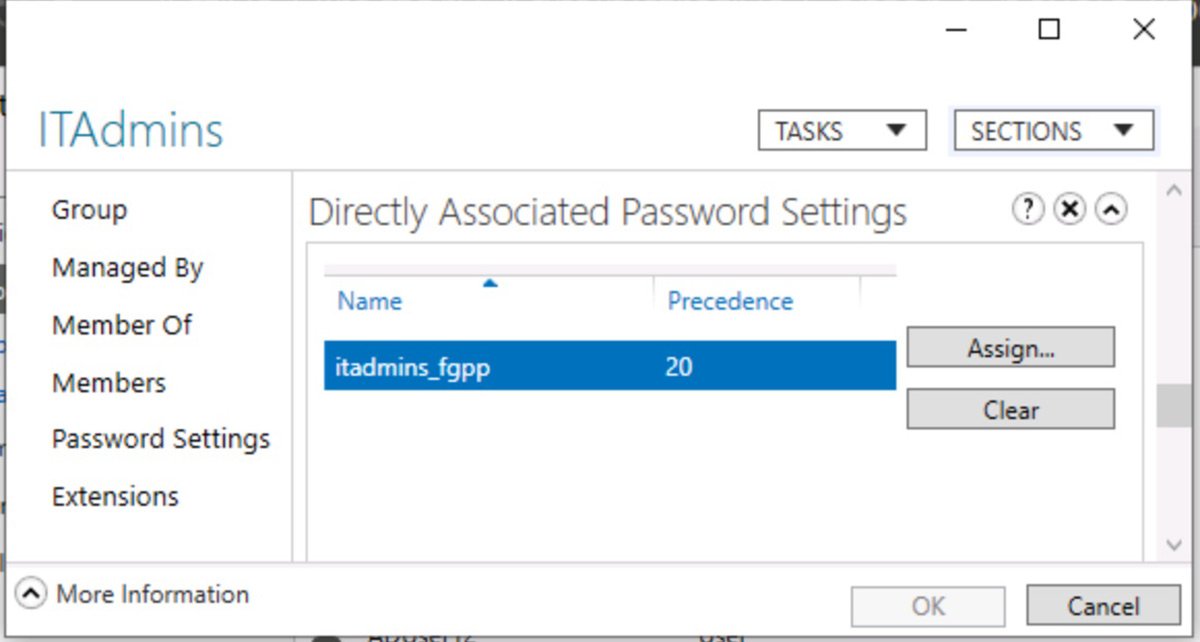Jump to Managed By section

coord(127,268)
